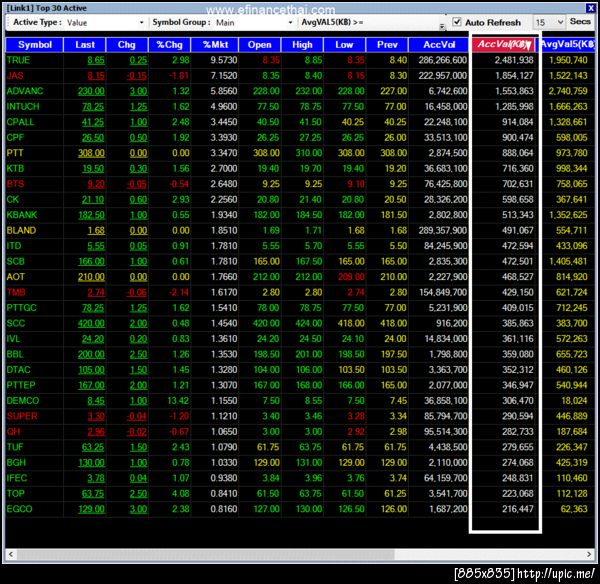The height and width of the screenshot is (584, 600).
Task: Select the IVL symbol
Action: coord(13,339)
